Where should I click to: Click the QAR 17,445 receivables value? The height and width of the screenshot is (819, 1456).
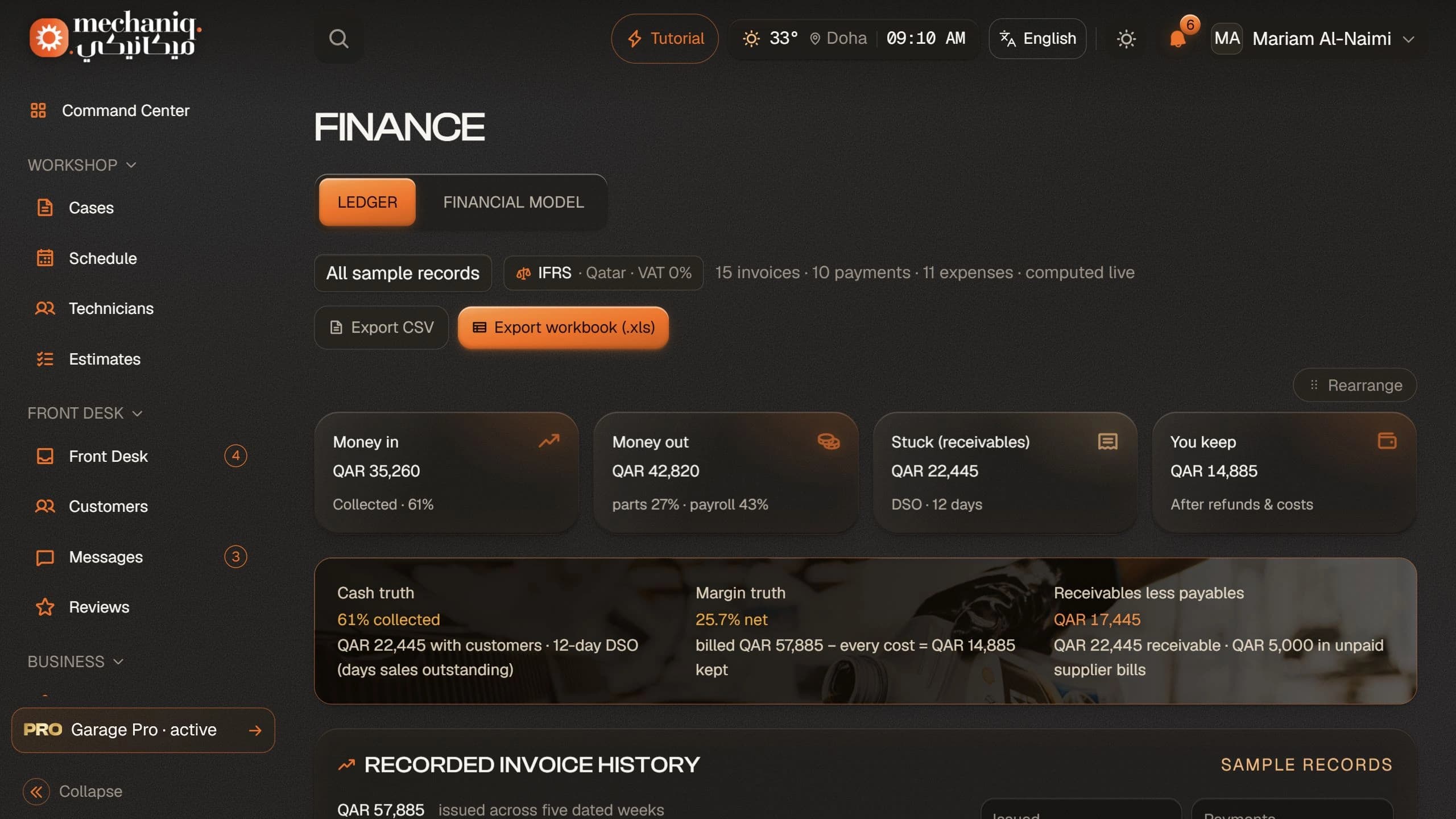[1097, 619]
